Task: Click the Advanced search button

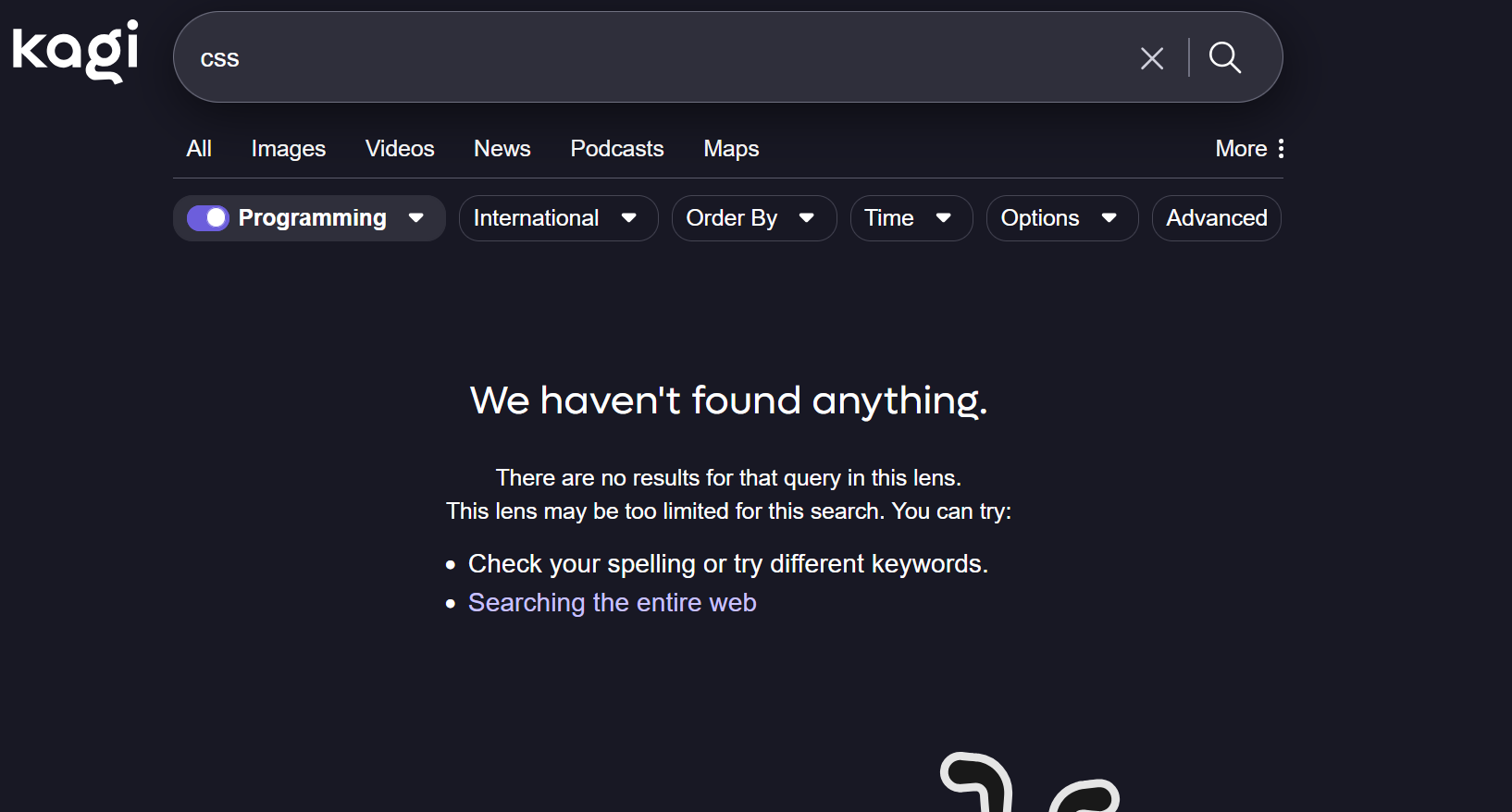Action: (x=1215, y=218)
